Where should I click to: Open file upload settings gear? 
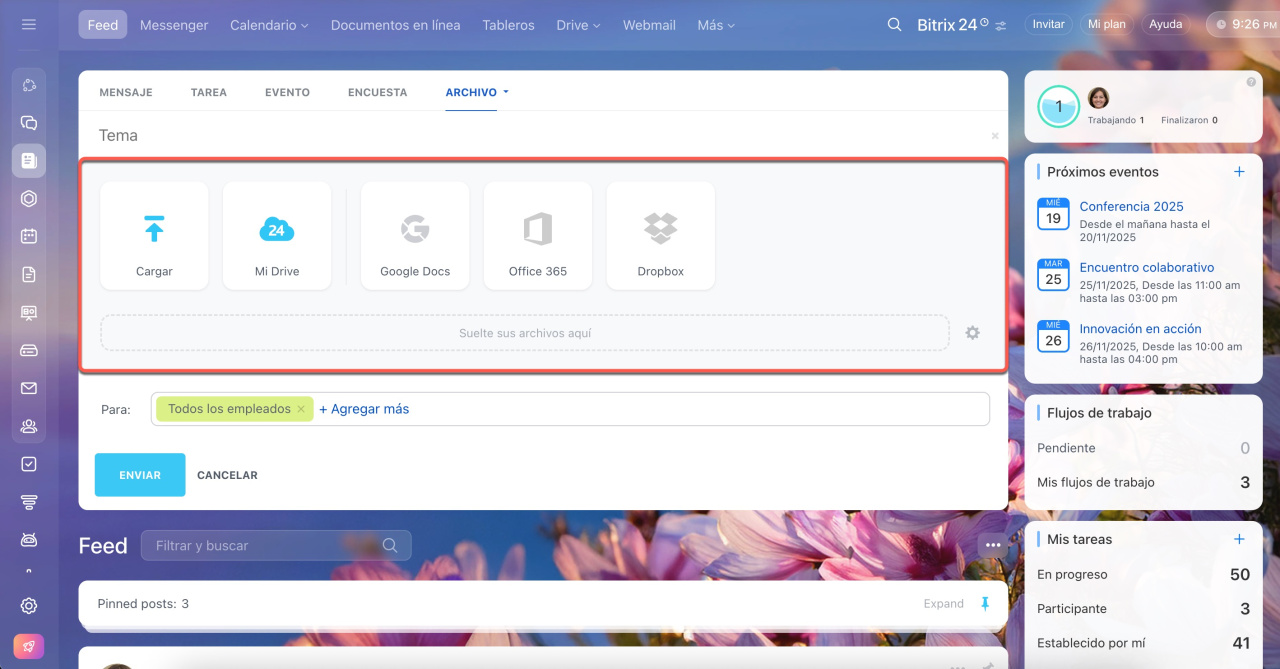[972, 333]
